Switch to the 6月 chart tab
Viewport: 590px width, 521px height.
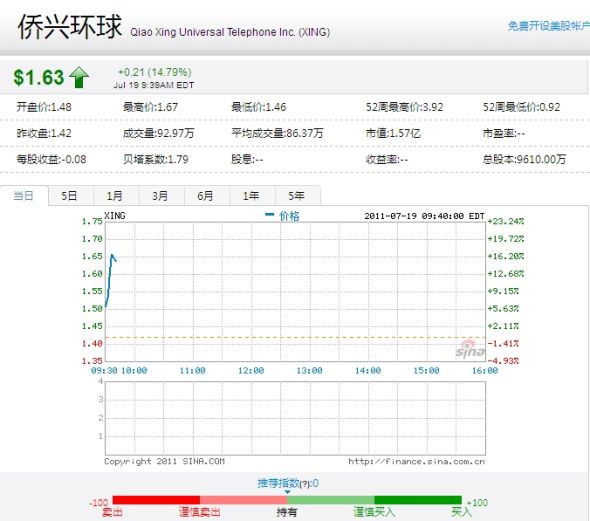click(x=205, y=196)
